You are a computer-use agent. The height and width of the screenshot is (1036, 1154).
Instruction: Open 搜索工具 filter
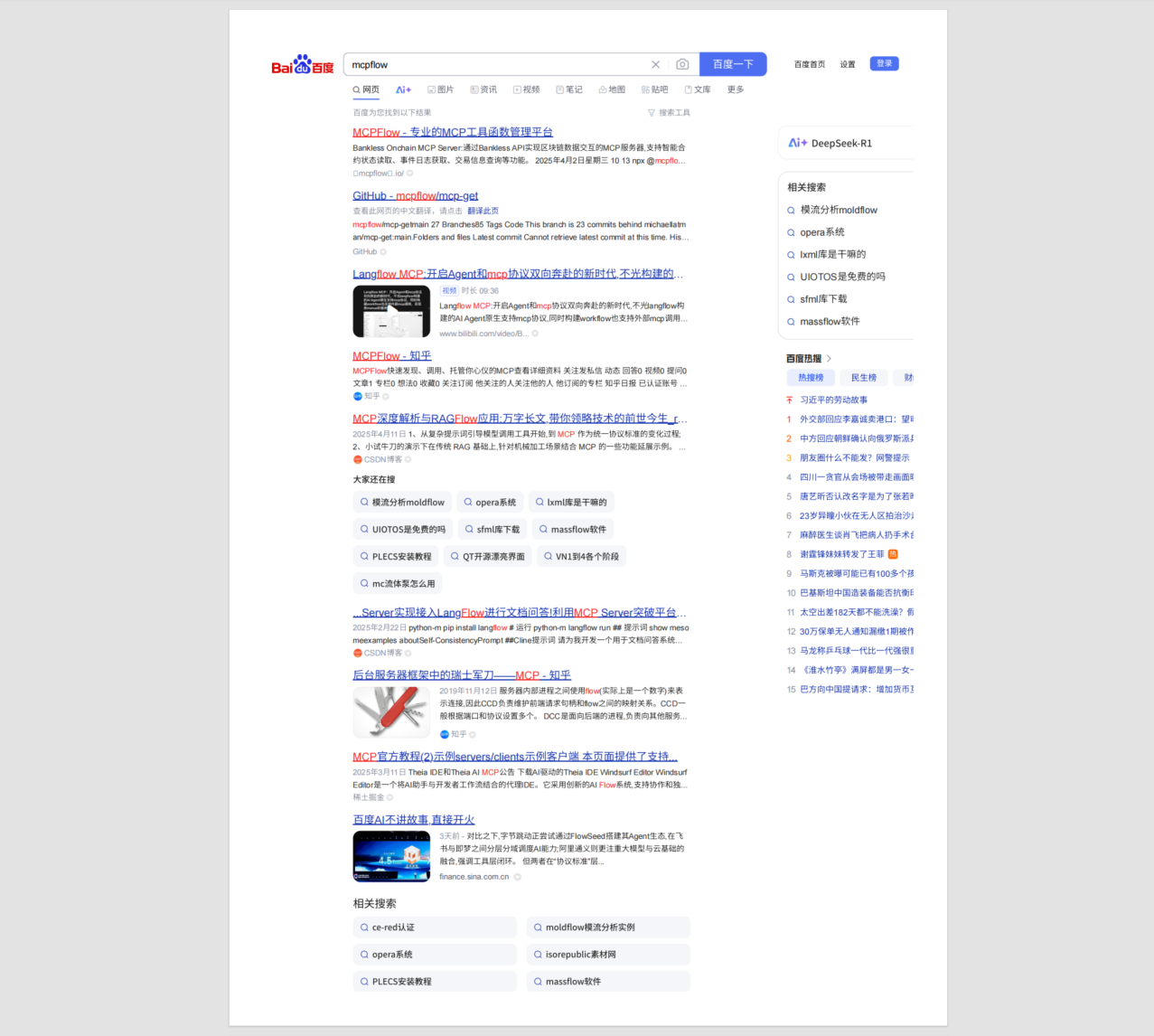tap(669, 113)
